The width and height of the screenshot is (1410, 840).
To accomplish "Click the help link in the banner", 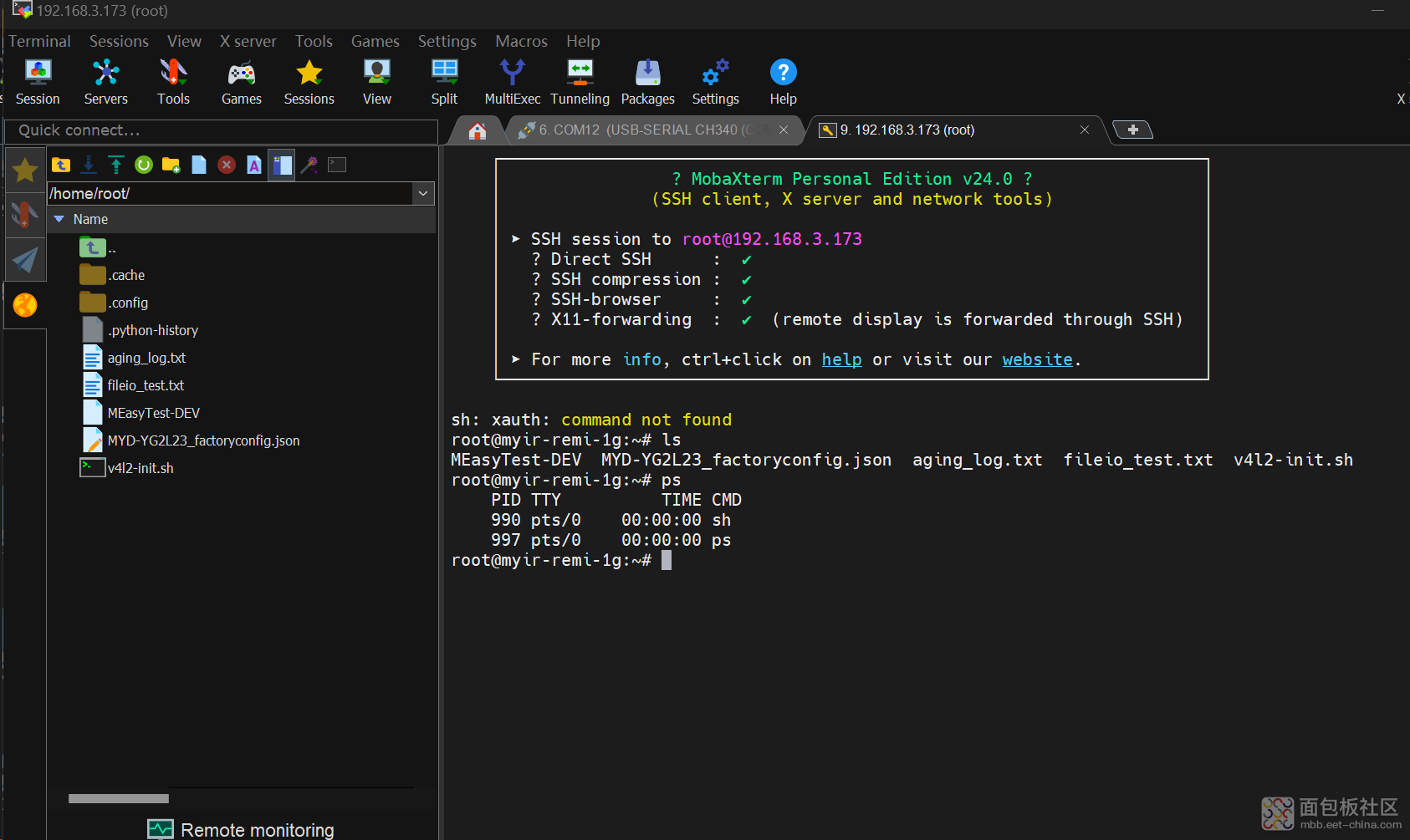I will [841, 359].
